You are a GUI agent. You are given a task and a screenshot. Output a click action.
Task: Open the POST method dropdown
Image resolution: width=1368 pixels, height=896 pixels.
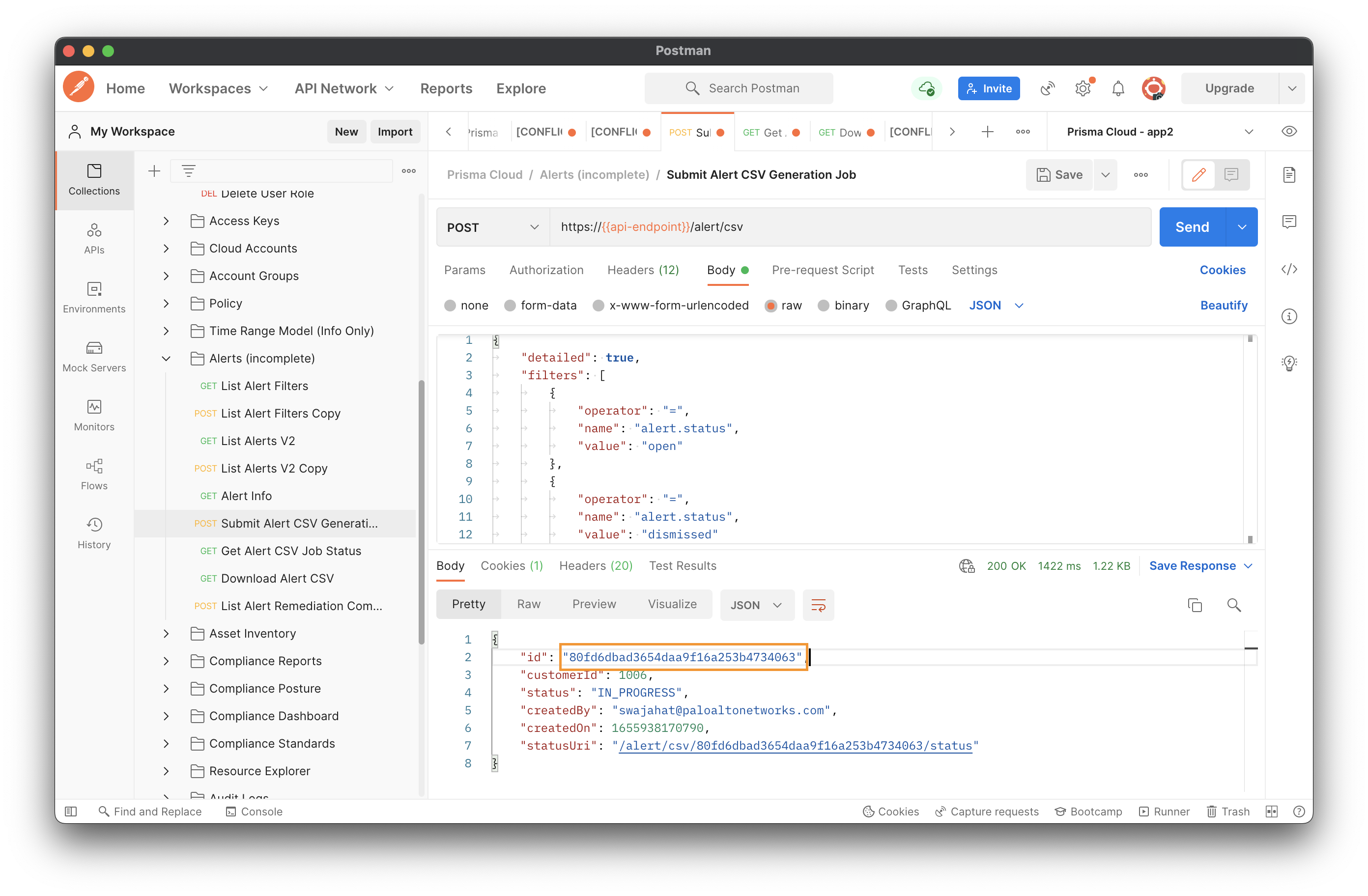493,227
